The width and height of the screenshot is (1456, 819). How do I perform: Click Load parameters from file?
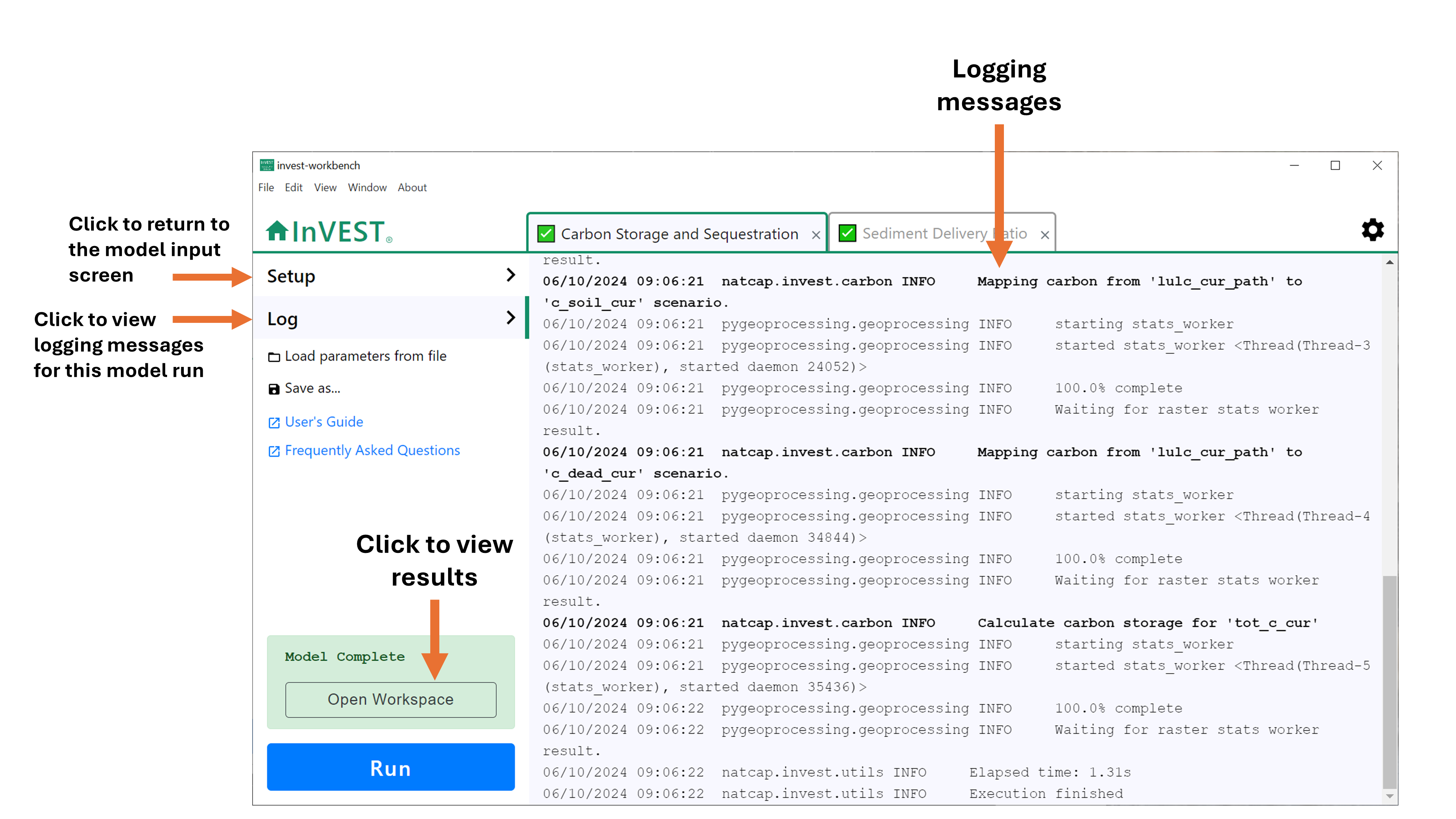click(357, 356)
